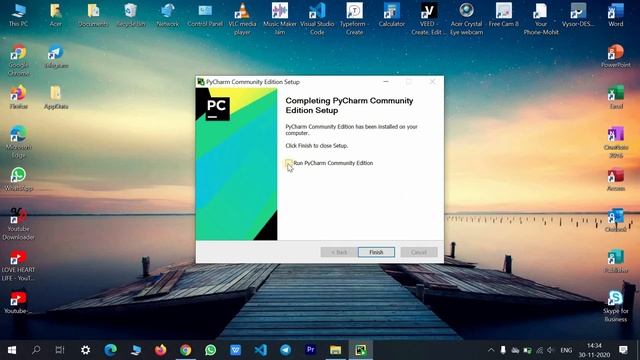Viewport: 640px width, 360px height.
Task: Select the Network desktop icon
Action: pos(168,15)
